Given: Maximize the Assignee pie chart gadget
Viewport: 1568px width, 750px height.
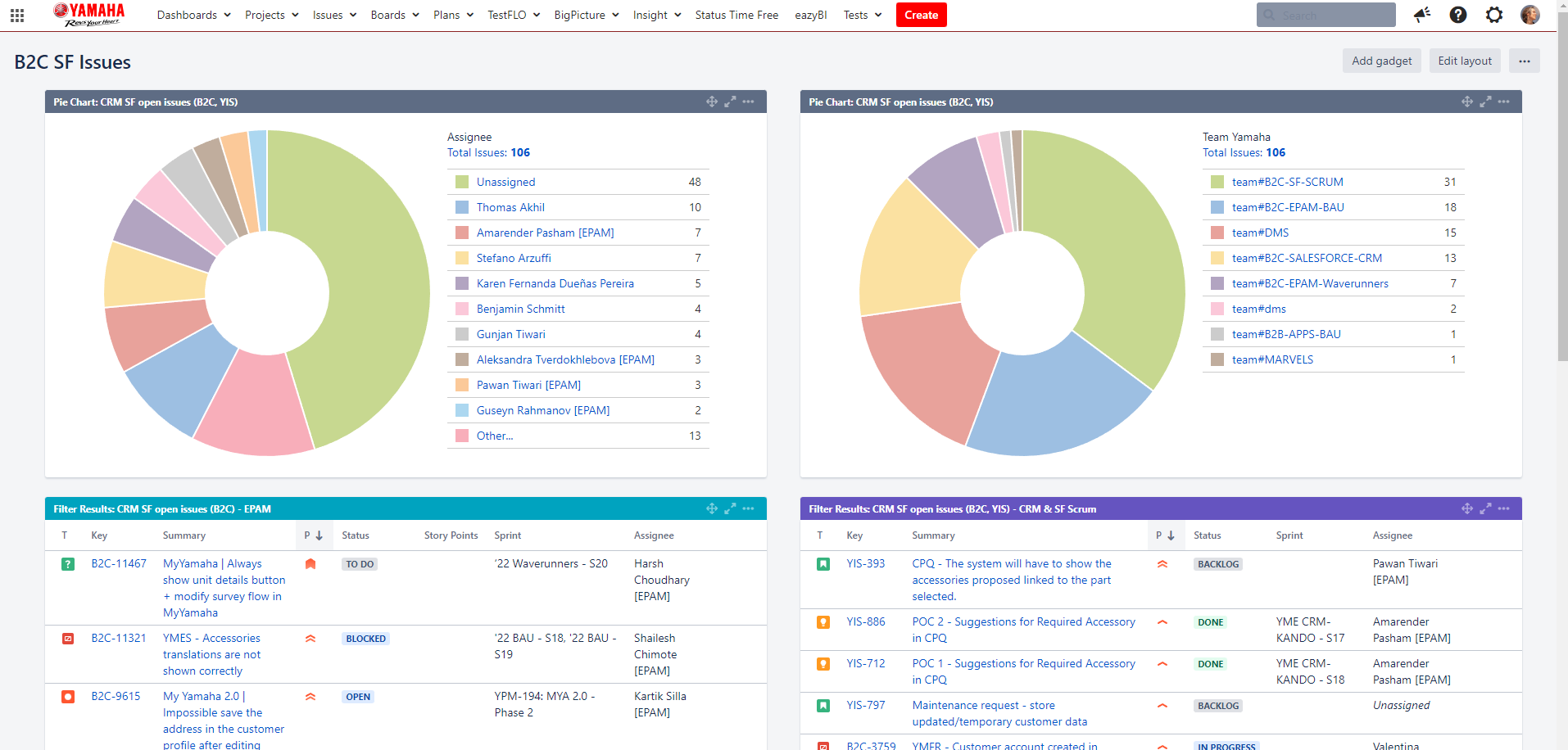Looking at the screenshot, I should click(730, 102).
